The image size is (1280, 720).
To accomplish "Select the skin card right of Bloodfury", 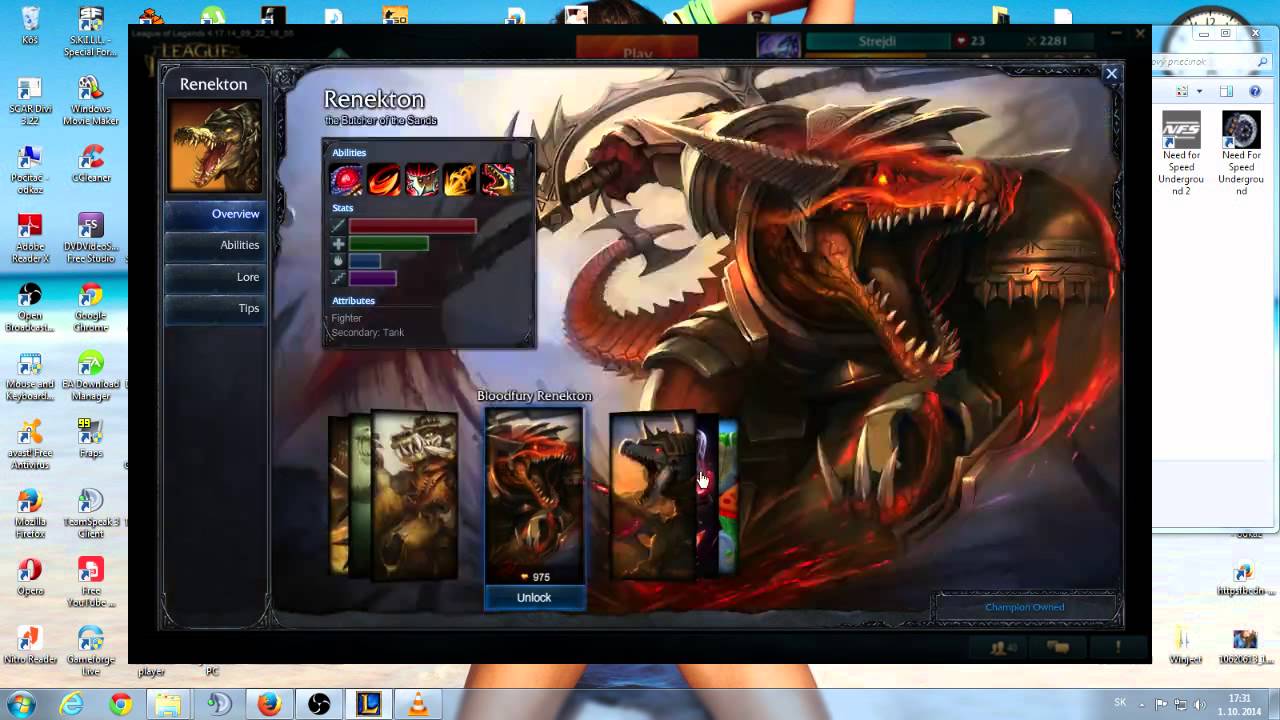I will (652, 497).
